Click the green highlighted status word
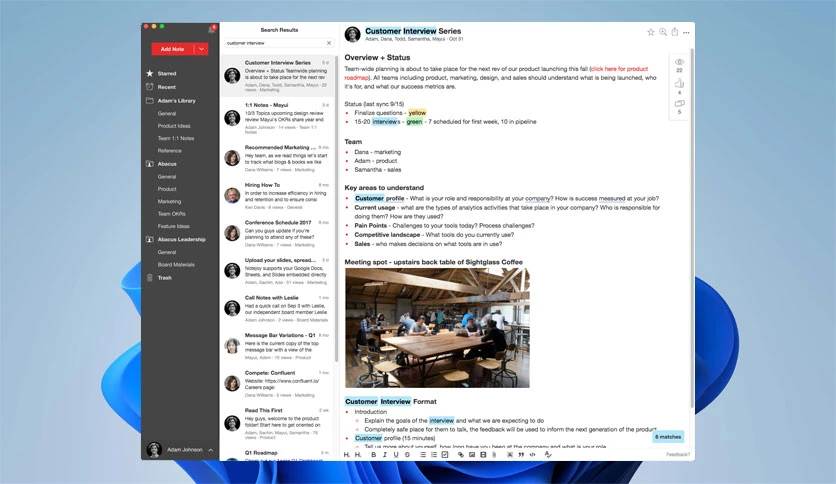 [x=414, y=122]
